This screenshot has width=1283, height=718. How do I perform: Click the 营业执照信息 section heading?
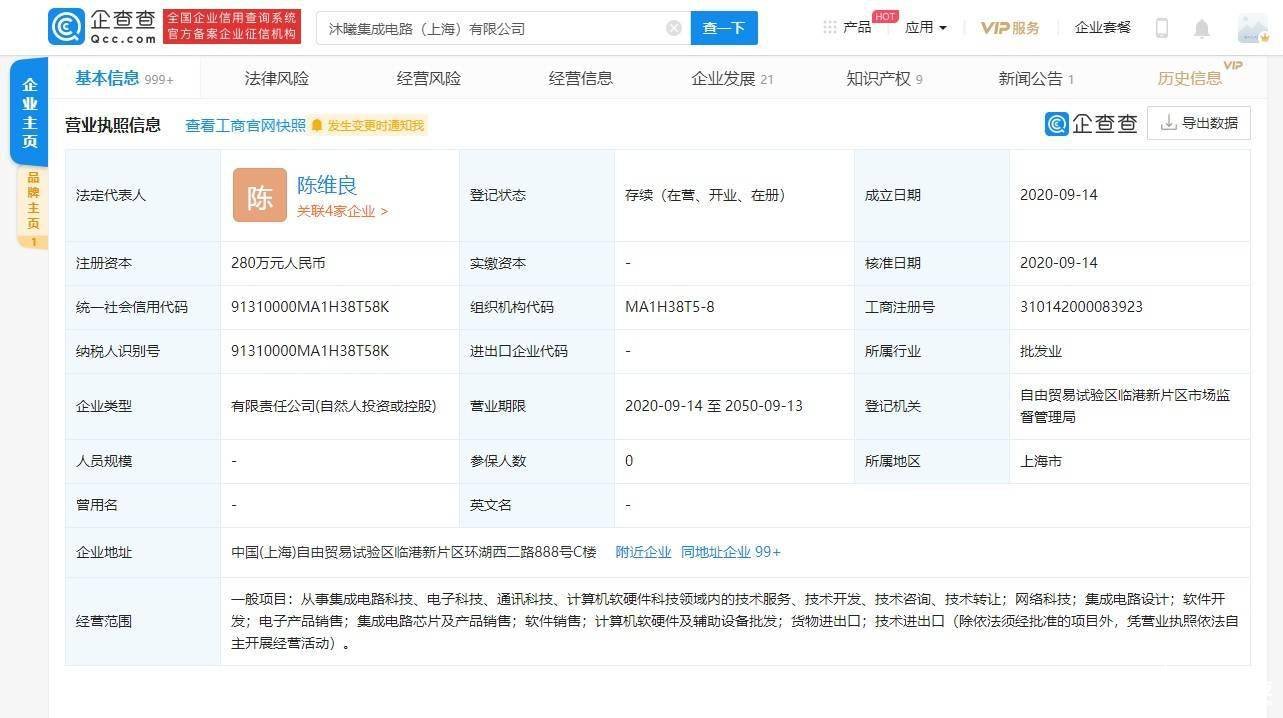click(113, 125)
